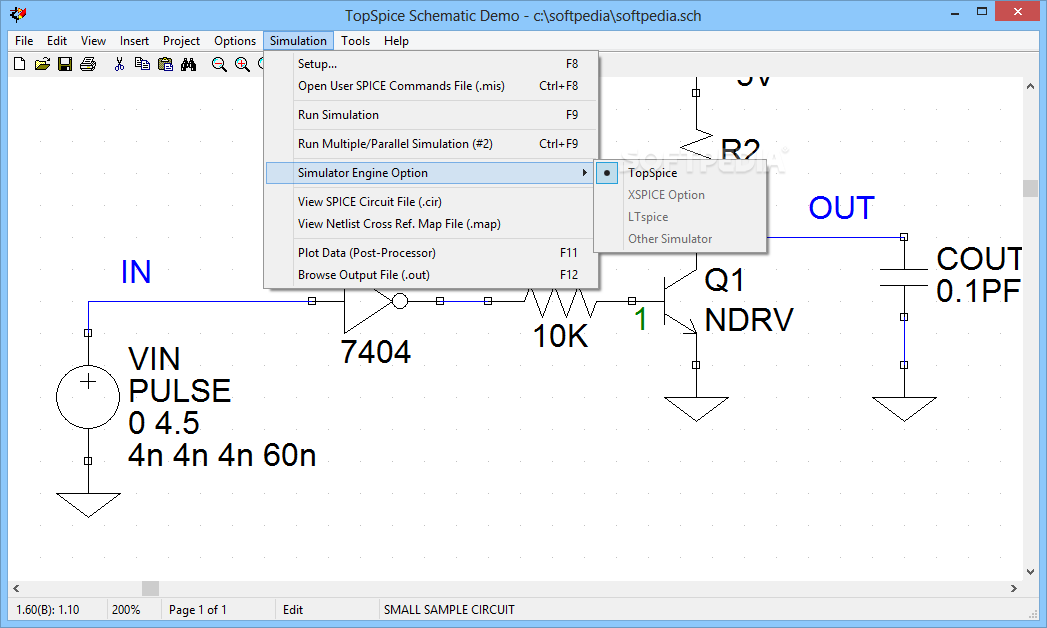The height and width of the screenshot is (628, 1047).
Task: Click the horizontal scrollbar thumb
Action: click(x=150, y=588)
